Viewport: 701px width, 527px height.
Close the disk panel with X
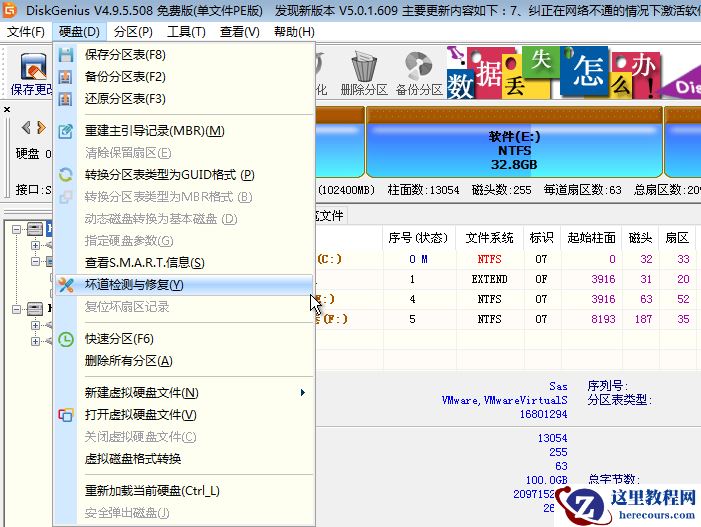[x=7, y=110]
